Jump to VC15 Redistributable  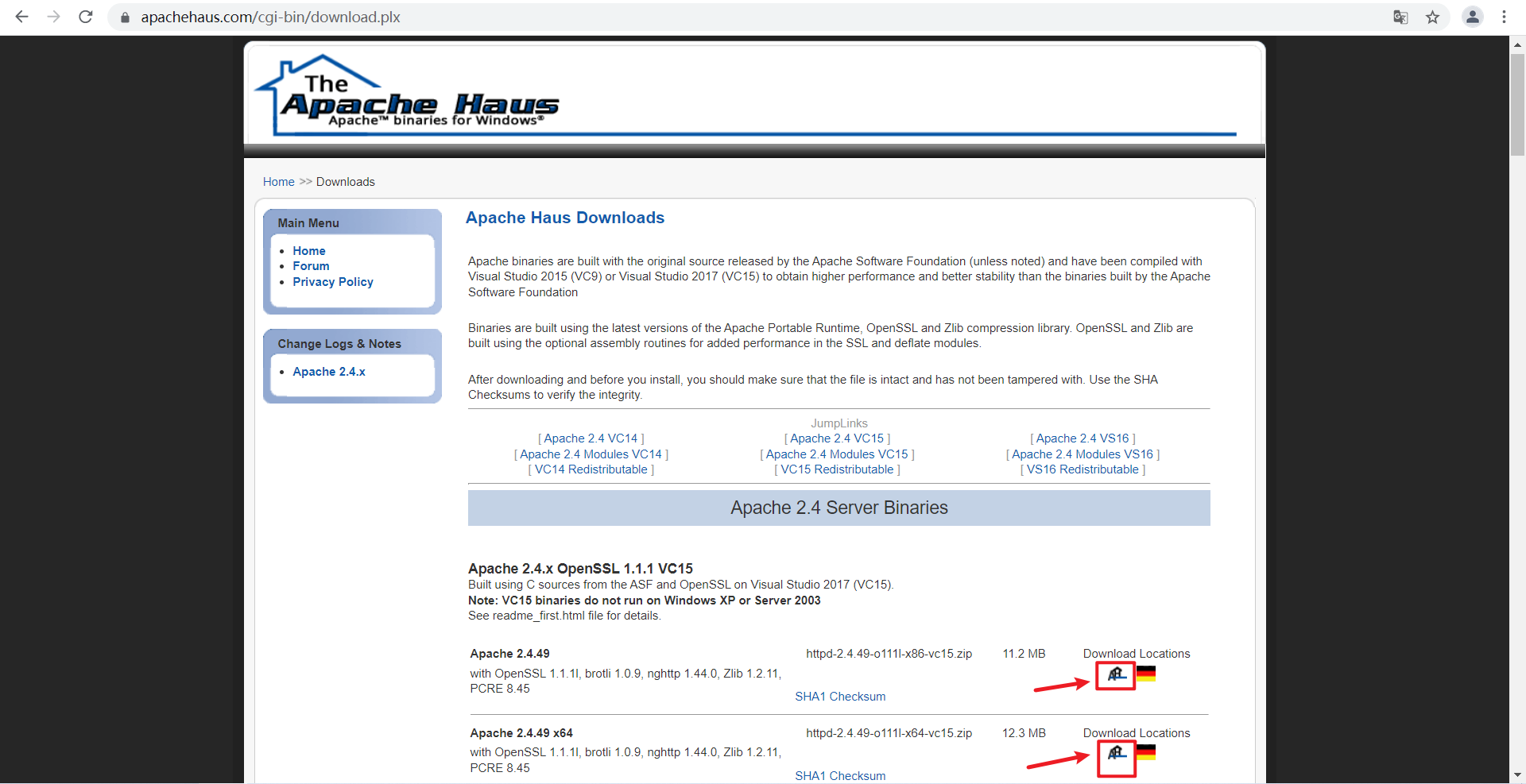click(837, 469)
